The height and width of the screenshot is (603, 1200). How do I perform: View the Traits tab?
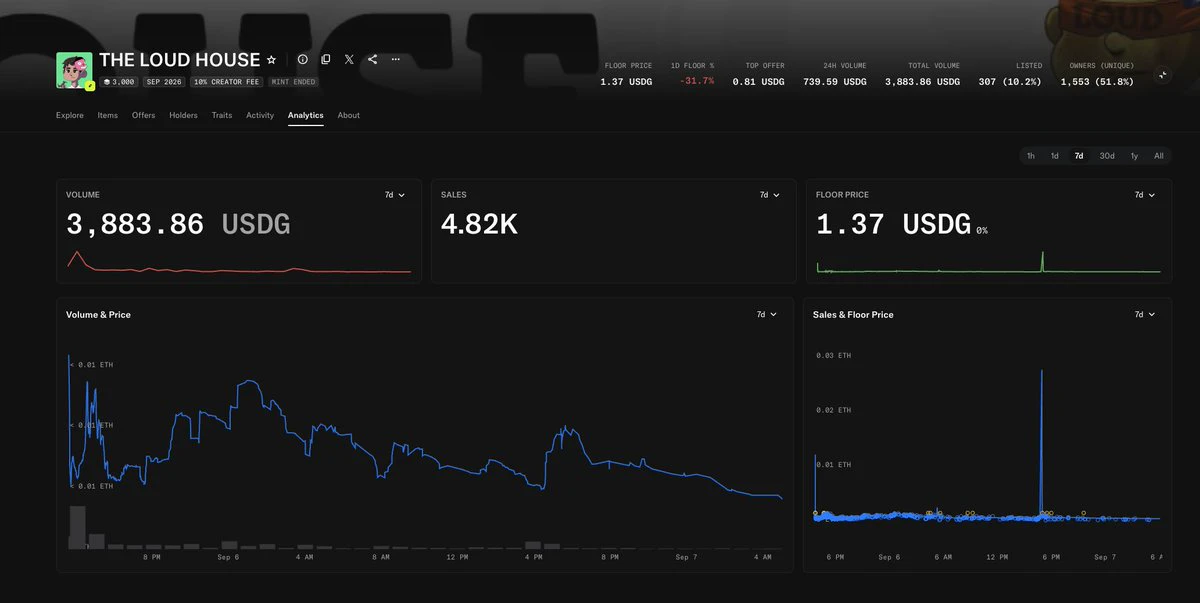(x=222, y=115)
